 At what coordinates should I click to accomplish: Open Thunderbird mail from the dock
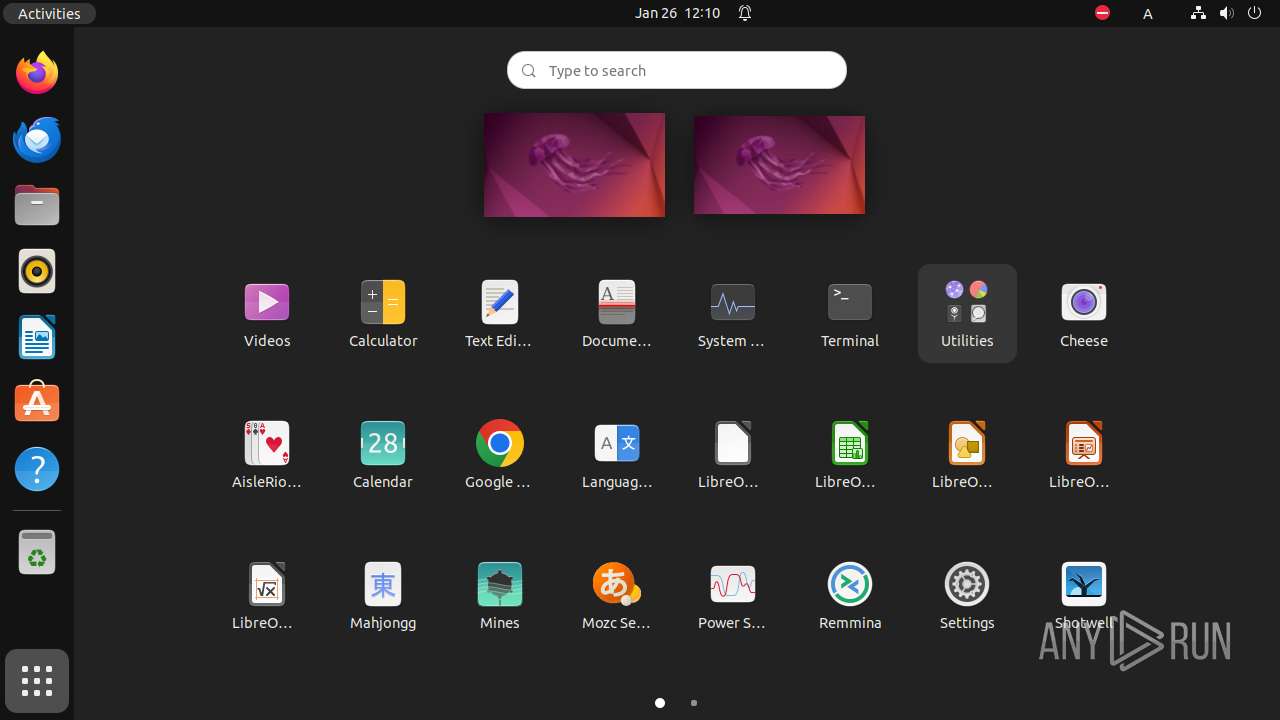pos(37,139)
